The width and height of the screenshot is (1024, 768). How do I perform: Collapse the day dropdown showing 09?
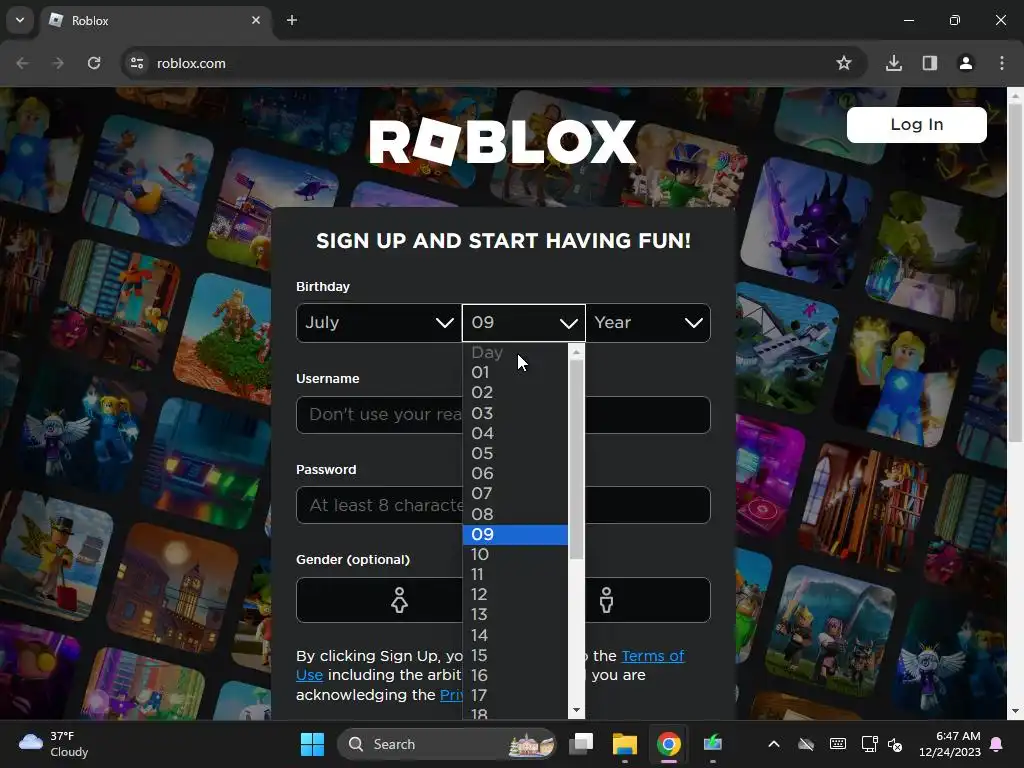(x=524, y=323)
